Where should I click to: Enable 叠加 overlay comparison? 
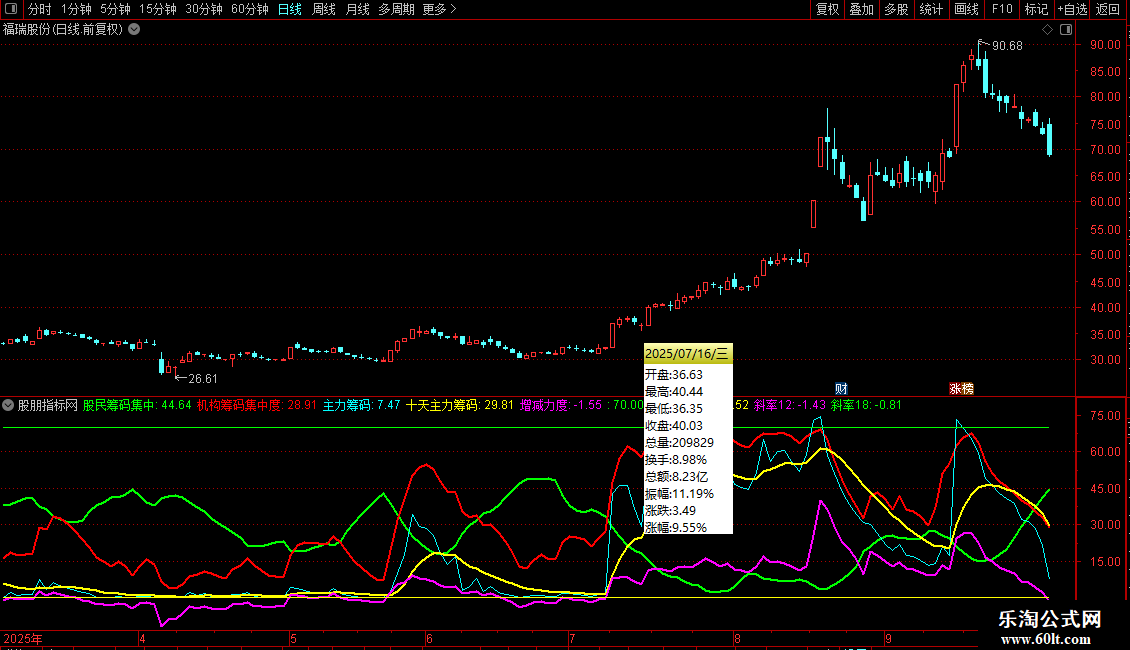861,9
